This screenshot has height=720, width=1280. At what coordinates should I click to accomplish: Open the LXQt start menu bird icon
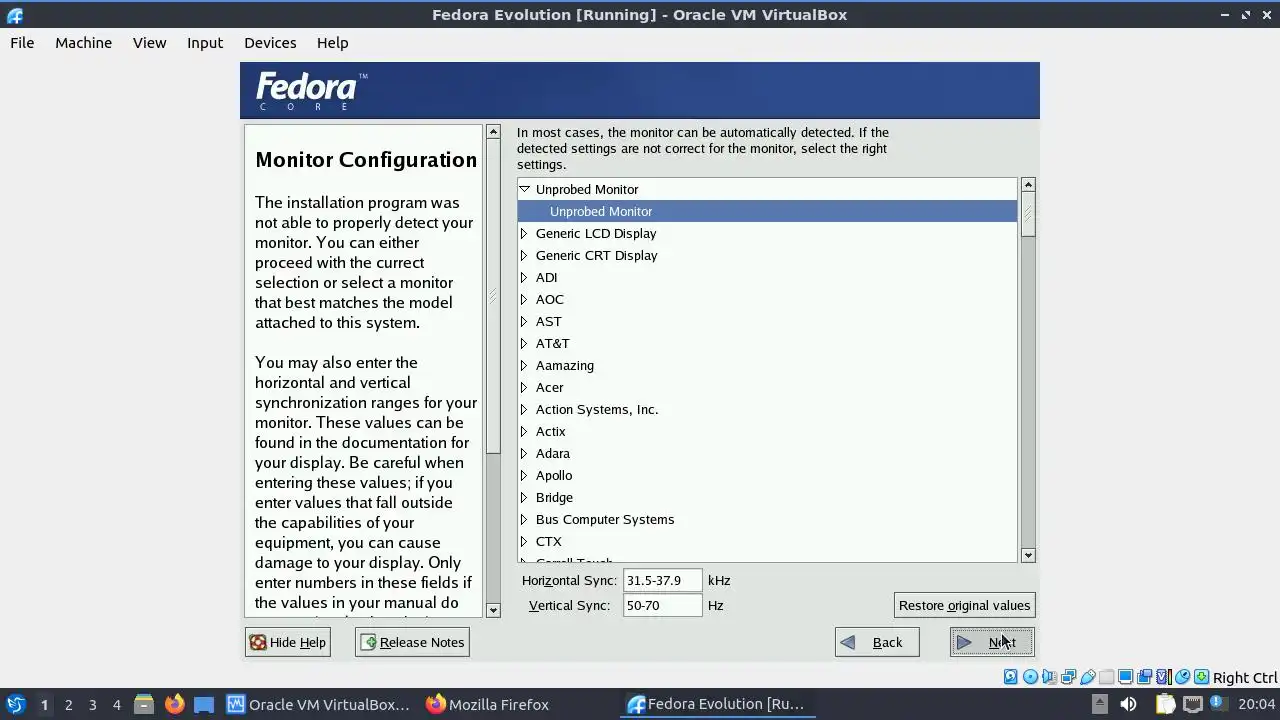16,704
